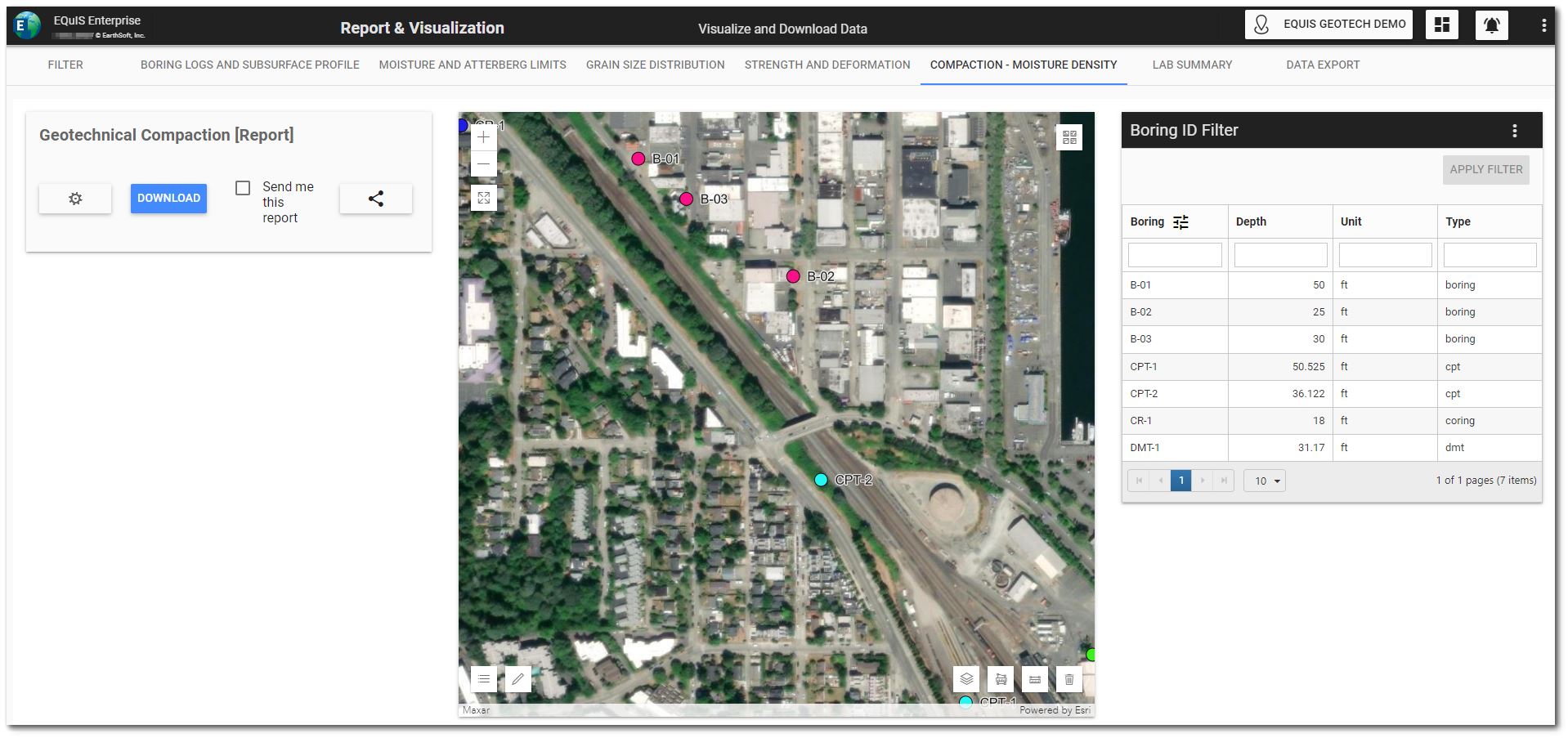Zoom in on the map
This screenshot has height=738, width=1568.
(x=483, y=137)
